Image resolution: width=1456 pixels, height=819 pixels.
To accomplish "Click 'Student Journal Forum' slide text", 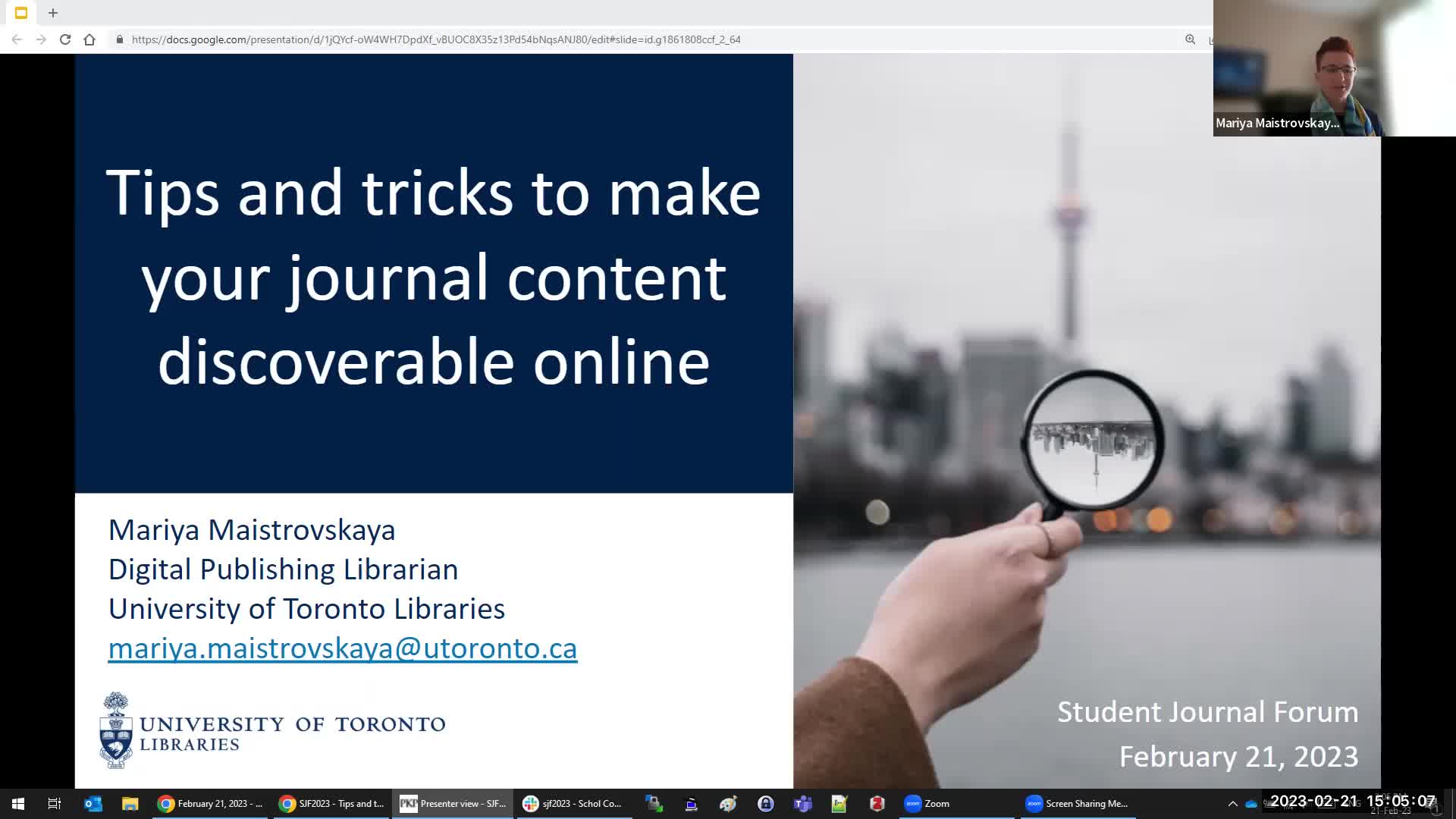I will 1208,712.
